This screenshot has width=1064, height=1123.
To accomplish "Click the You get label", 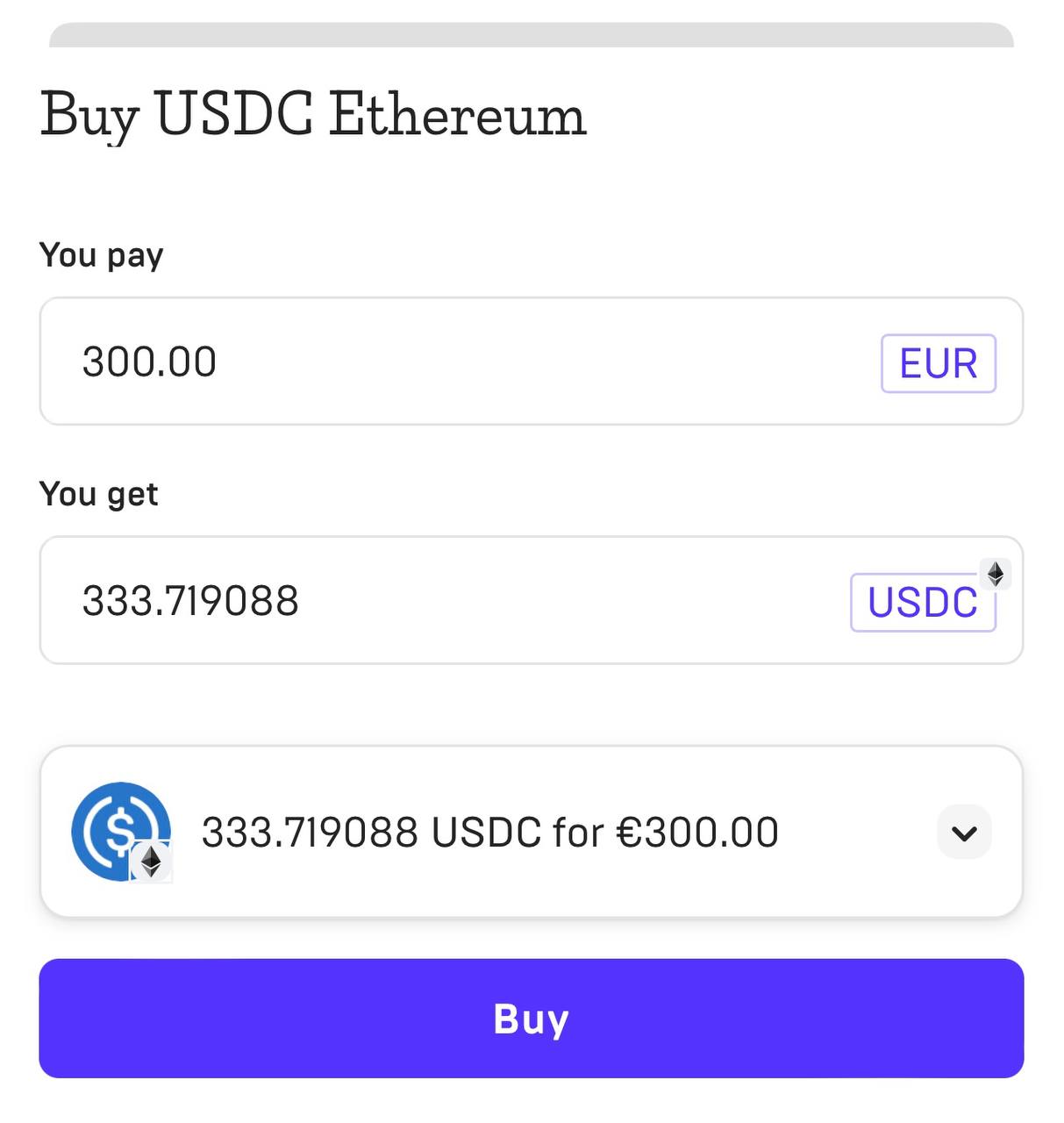I will (99, 495).
